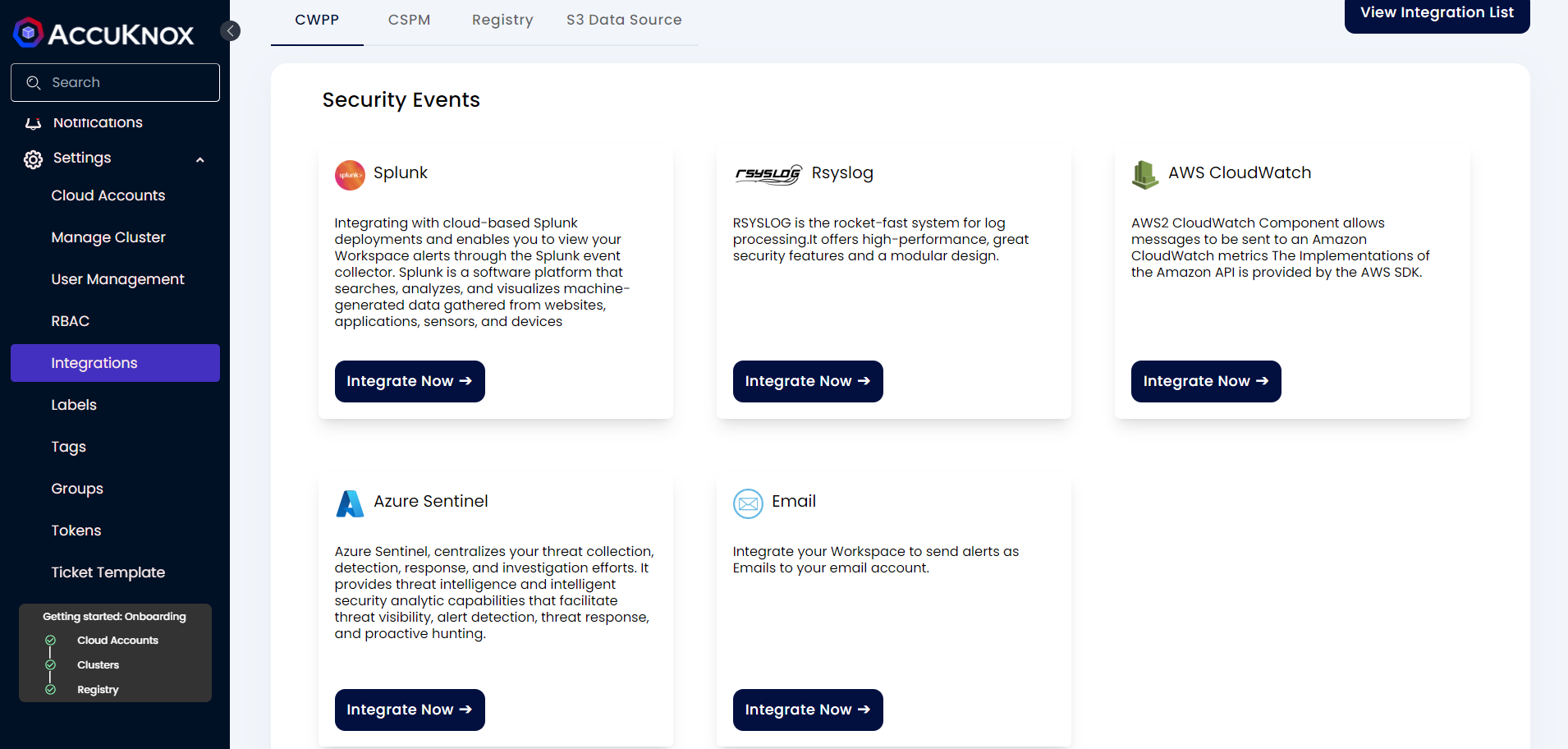Open View Integration List
Image resolution: width=1568 pixels, height=749 pixels.
(1437, 13)
